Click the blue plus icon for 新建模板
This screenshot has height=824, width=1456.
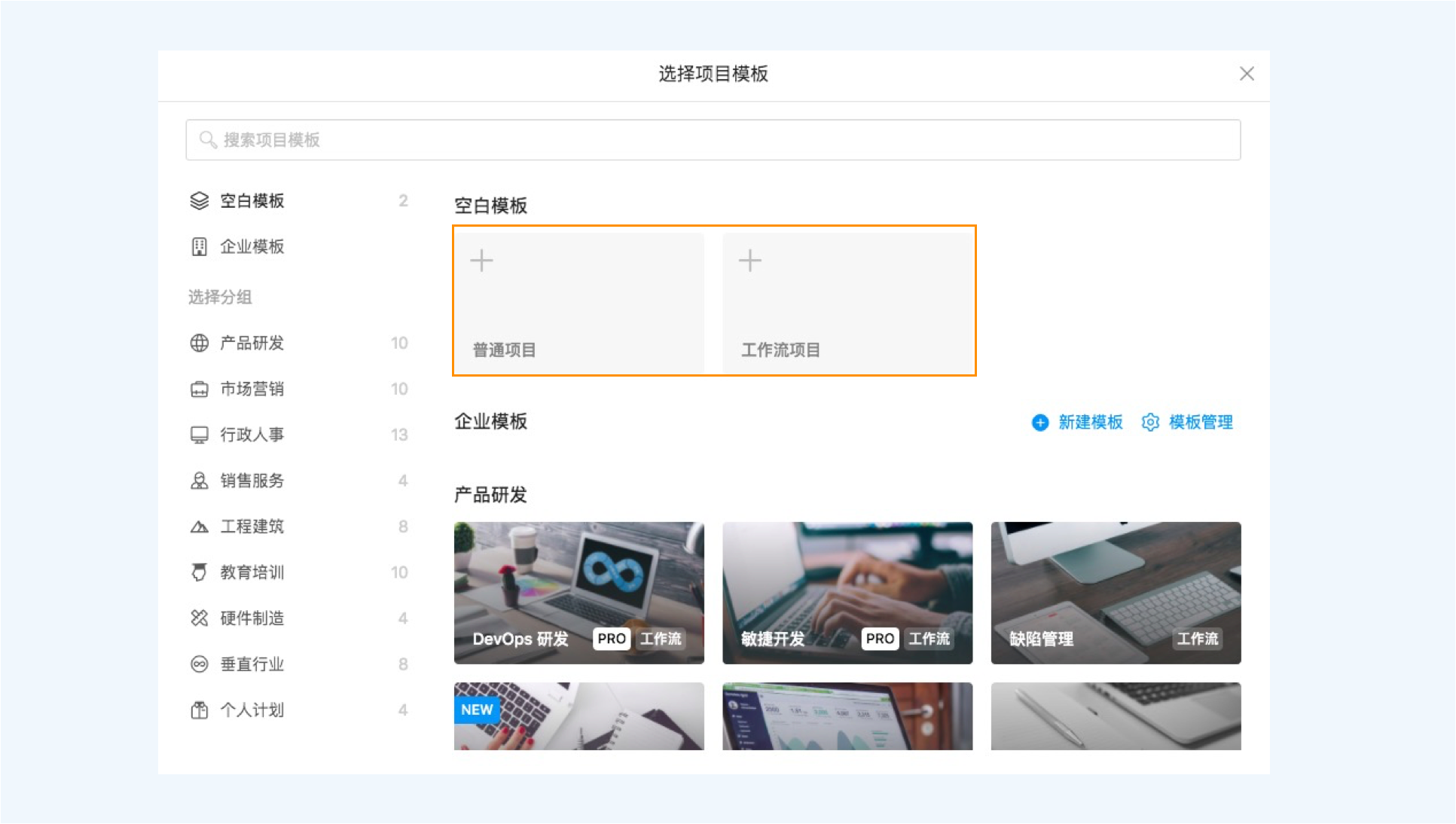(x=1040, y=423)
